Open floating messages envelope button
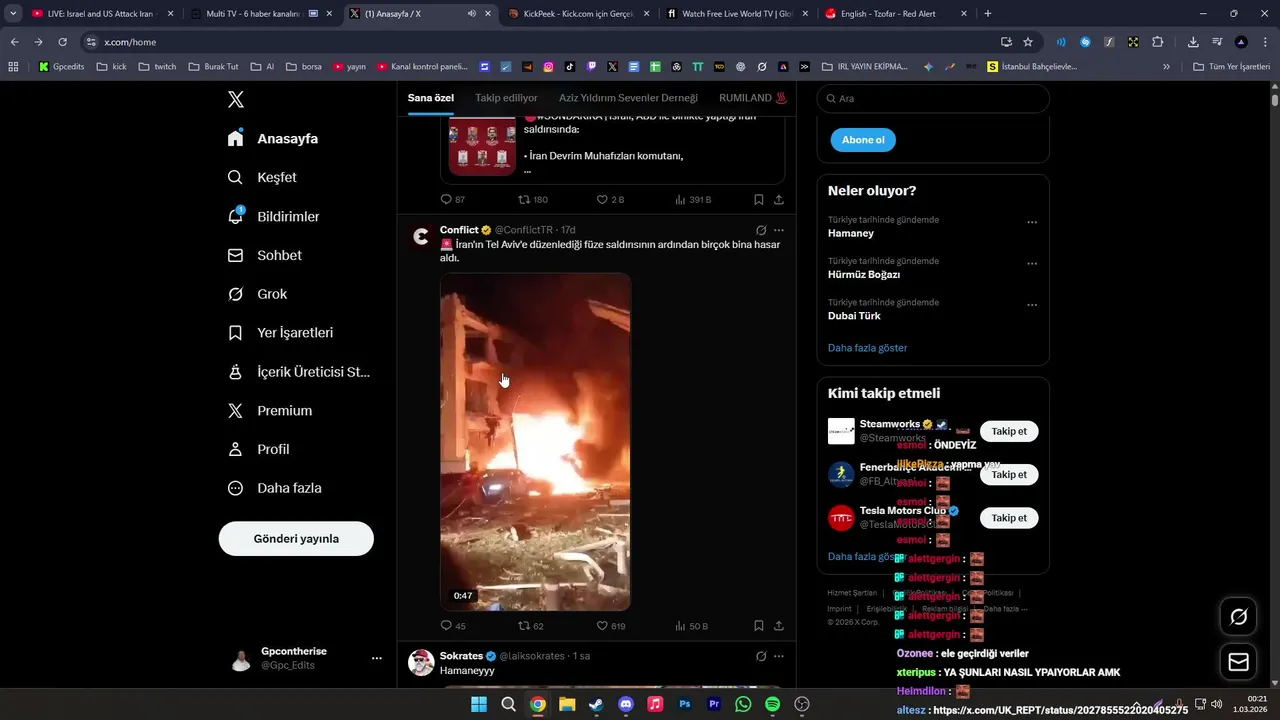The width and height of the screenshot is (1280, 720). point(1238,662)
